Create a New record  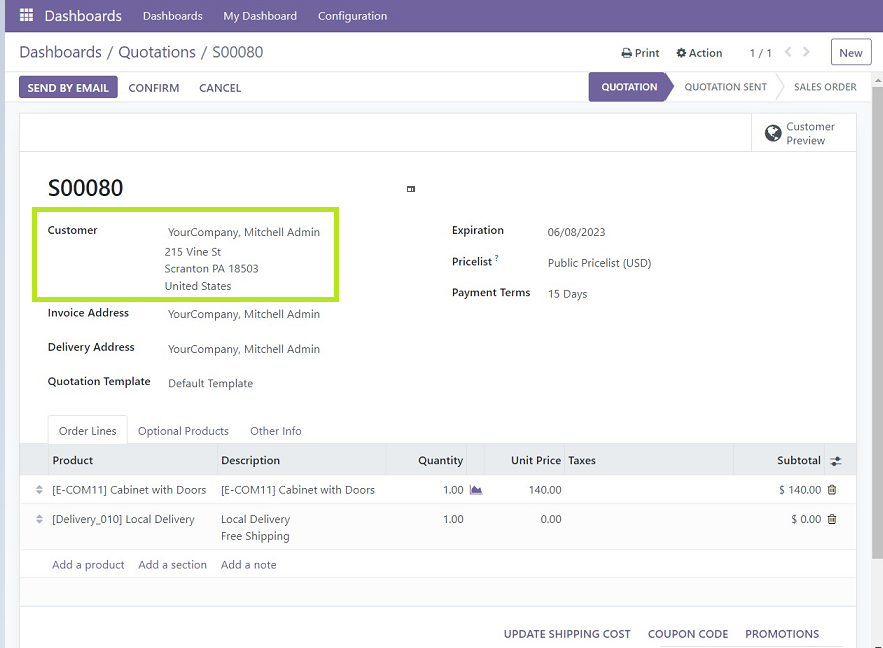tap(850, 52)
